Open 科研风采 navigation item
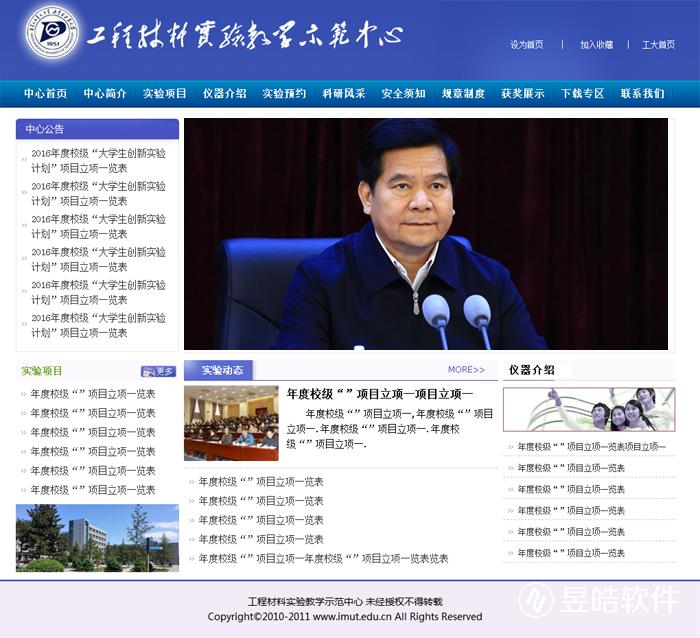This screenshot has height=638, width=700. (344, 94)
